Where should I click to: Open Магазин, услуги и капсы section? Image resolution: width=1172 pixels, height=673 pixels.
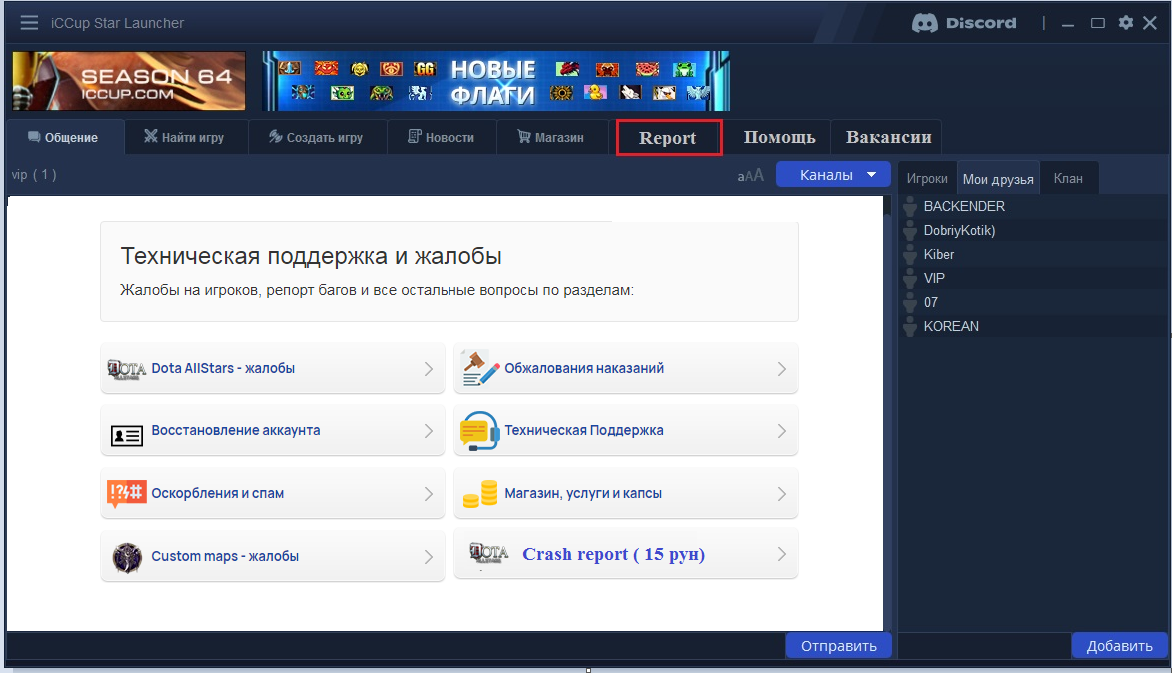[x=626, y=494]
